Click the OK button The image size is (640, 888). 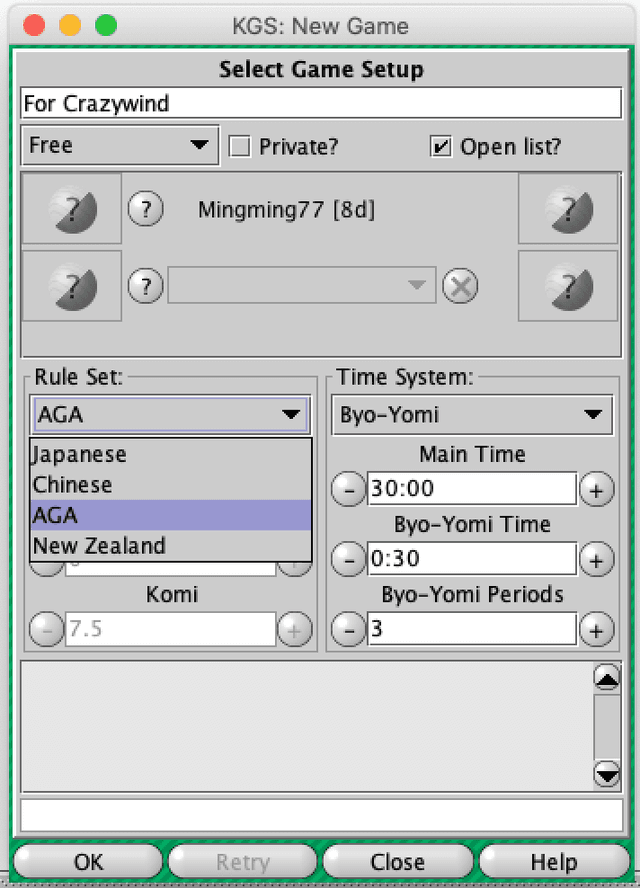click(x=88, y=861)
